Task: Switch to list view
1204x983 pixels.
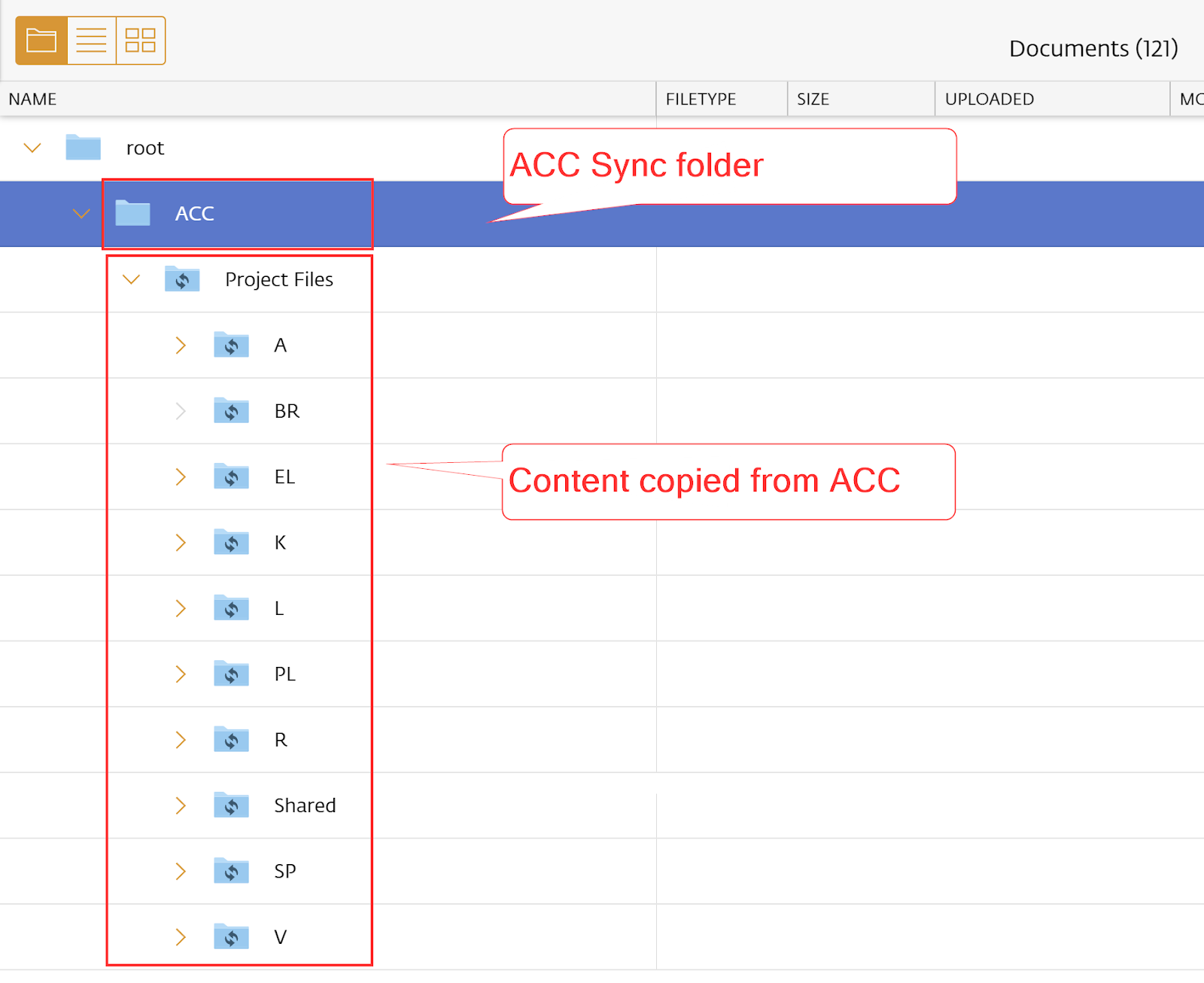Action: (x=91, y=41)
